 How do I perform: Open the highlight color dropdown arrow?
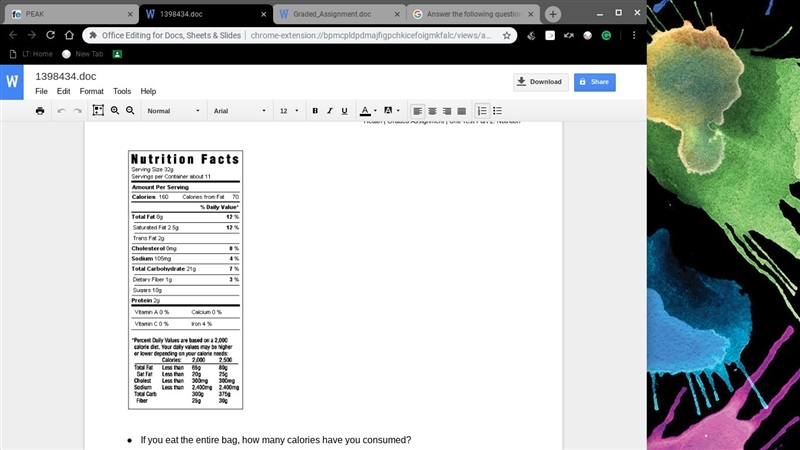[x=398, y=111]
